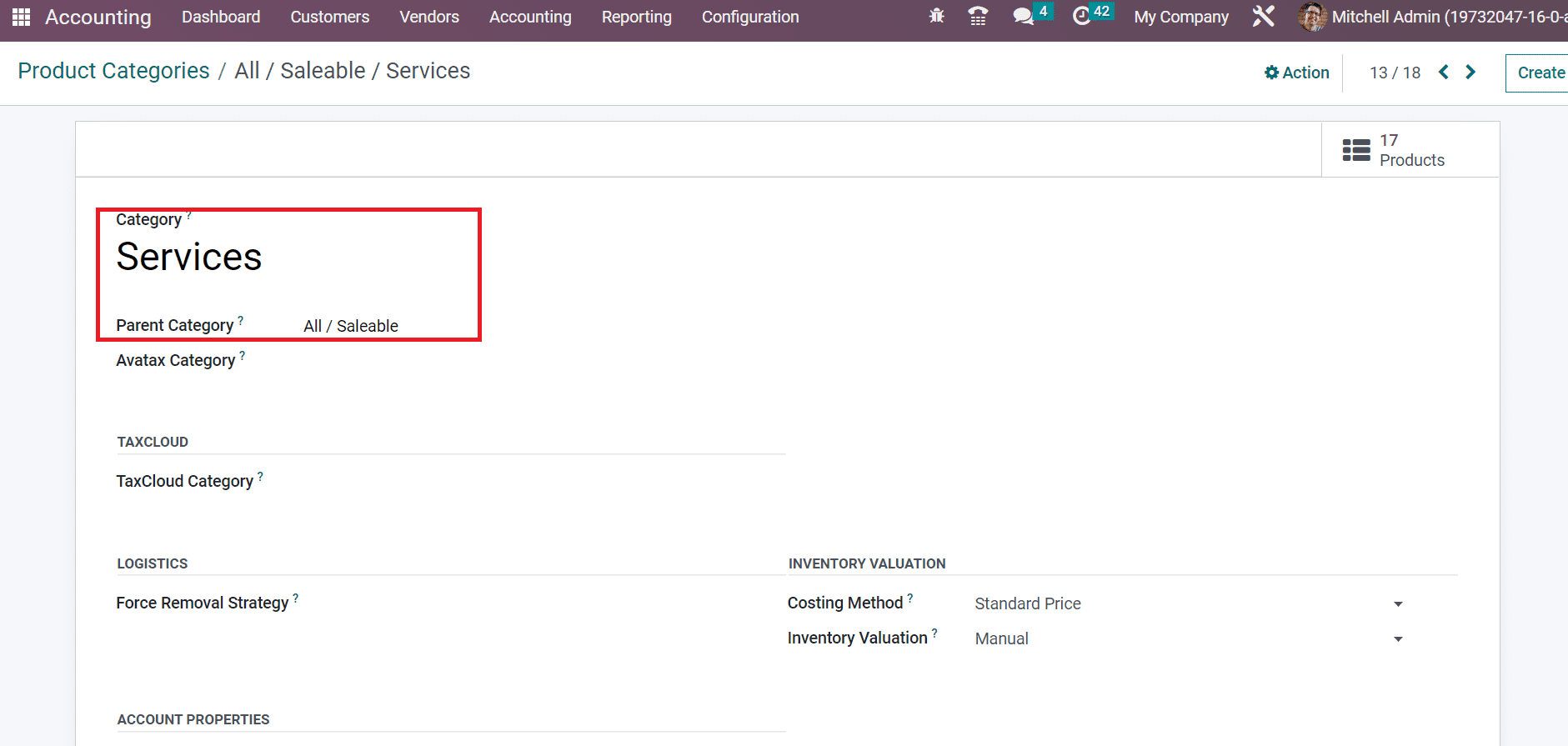Click the Force Removal Strategy field
Screen dimensions: 1568x746
click(x=542, y=603)
